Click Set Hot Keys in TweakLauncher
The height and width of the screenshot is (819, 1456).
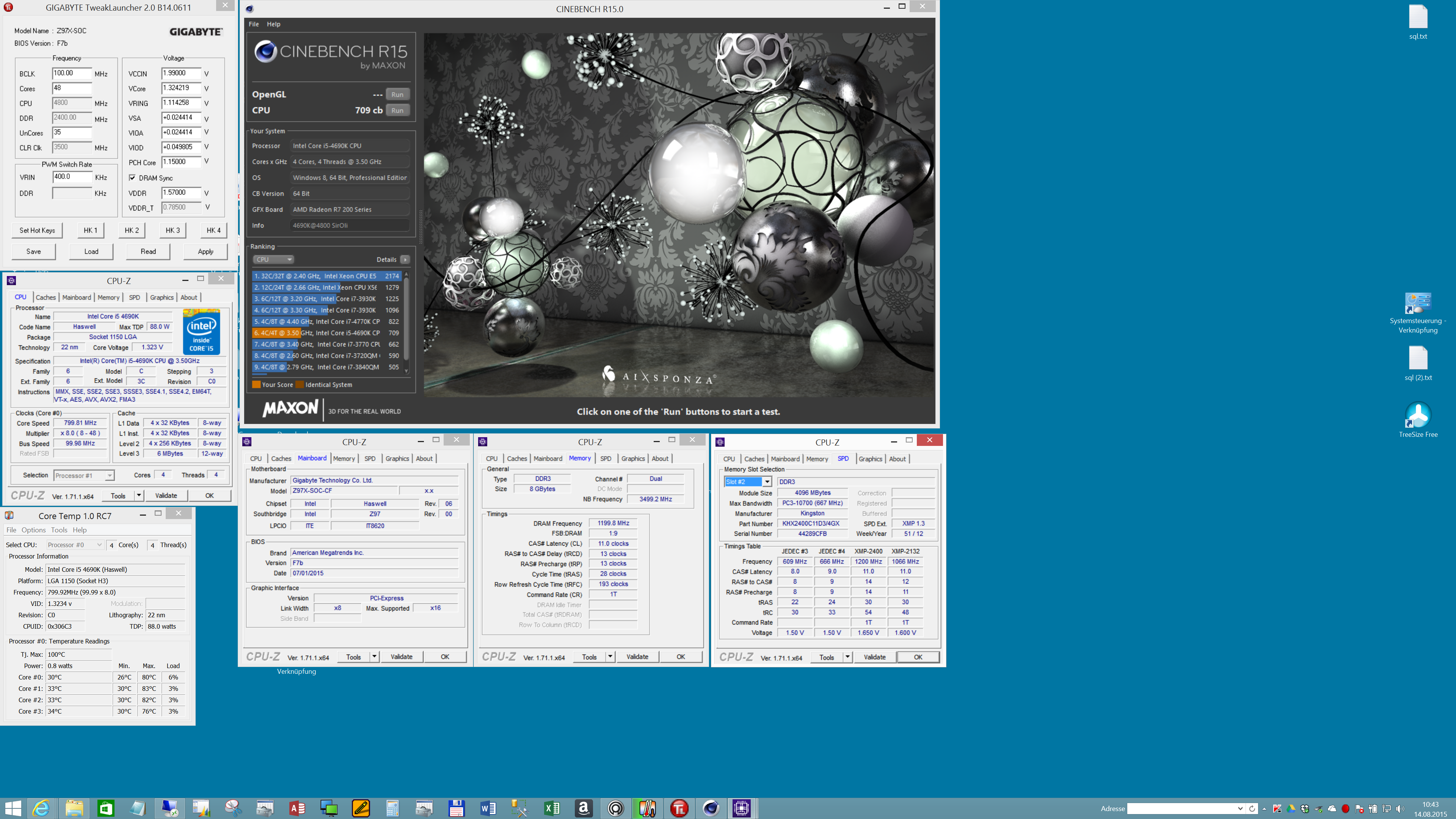37,230
